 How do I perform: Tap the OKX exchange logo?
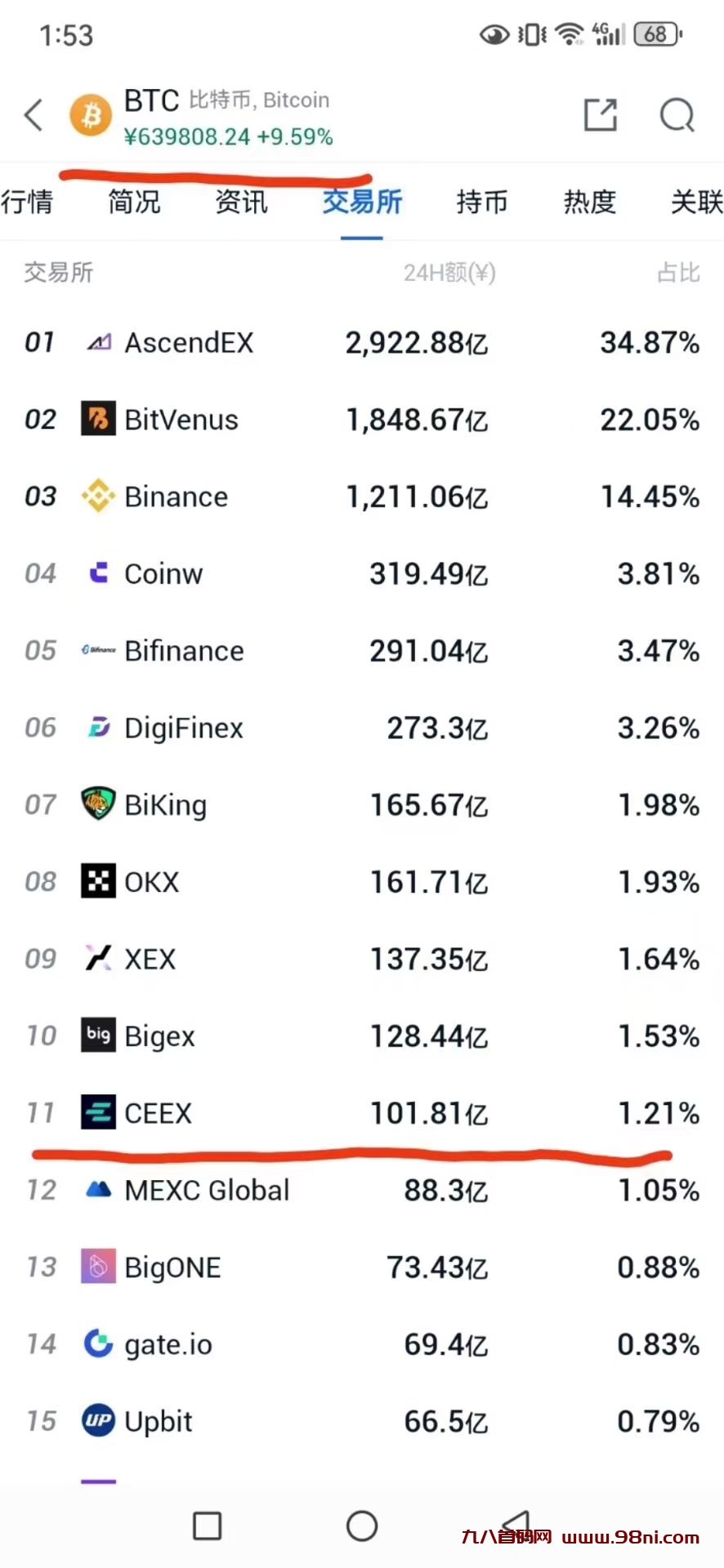[x=98, y=881]
